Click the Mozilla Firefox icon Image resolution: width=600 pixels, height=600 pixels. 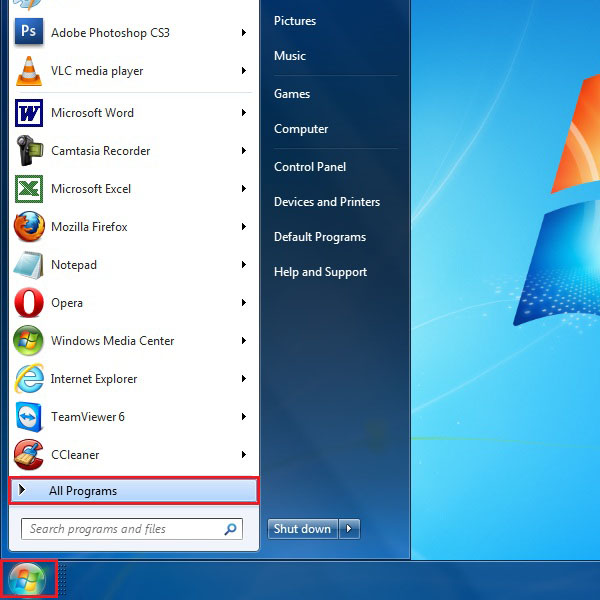click(x=29, y=227)
